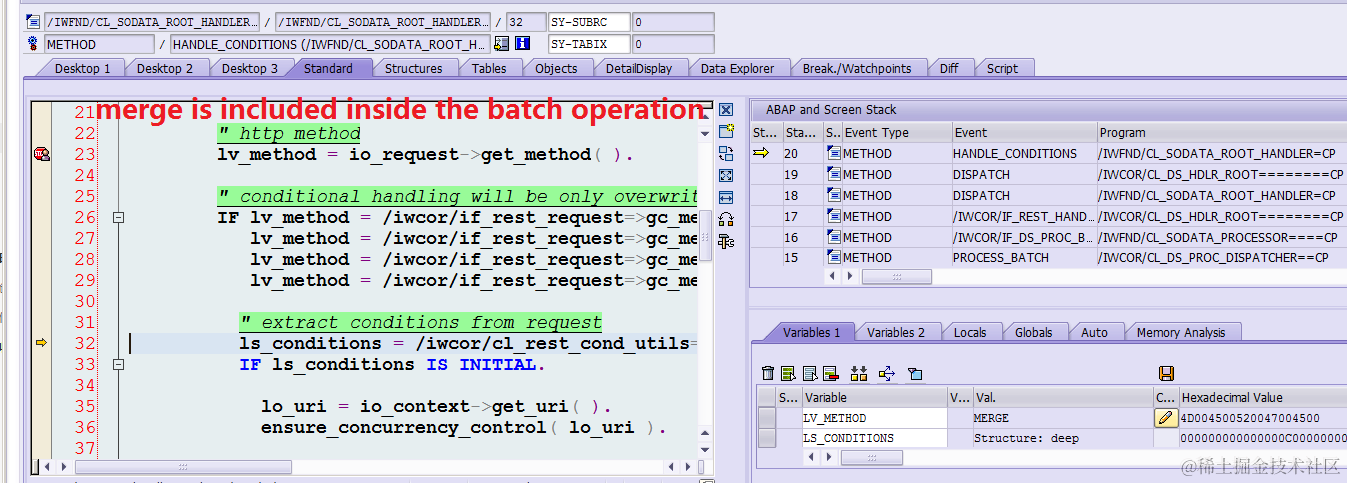Click the blue box icon in Variables toolbar

(x=914, y=373)
